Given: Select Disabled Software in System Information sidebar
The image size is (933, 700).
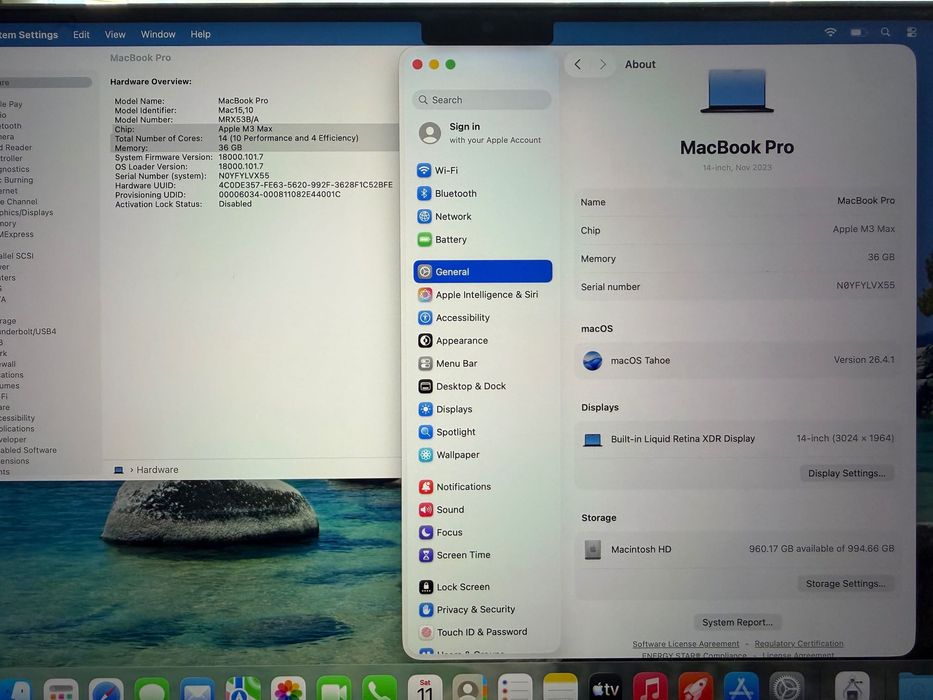Looking at the screenshot, I should 29,451.
